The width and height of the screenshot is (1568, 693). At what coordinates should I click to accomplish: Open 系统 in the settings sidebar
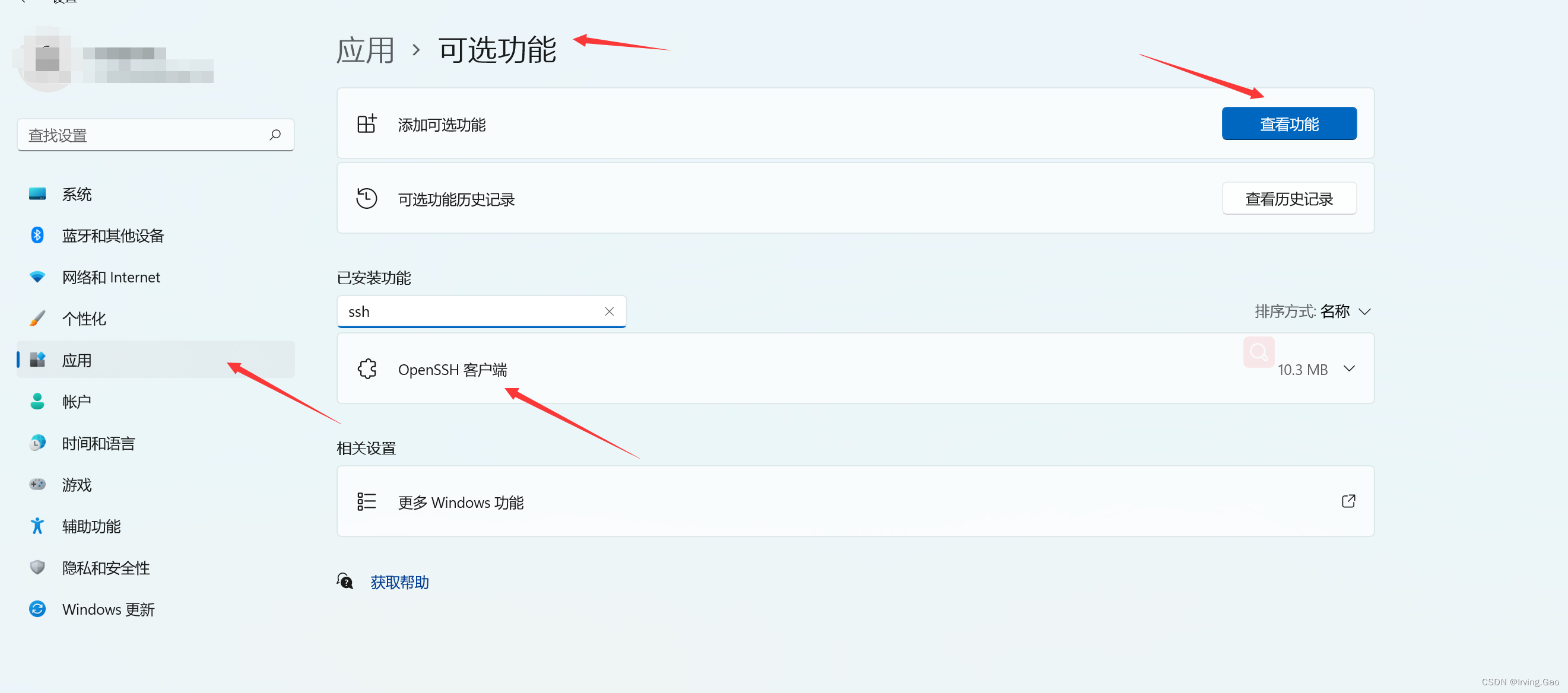(77, 194)
